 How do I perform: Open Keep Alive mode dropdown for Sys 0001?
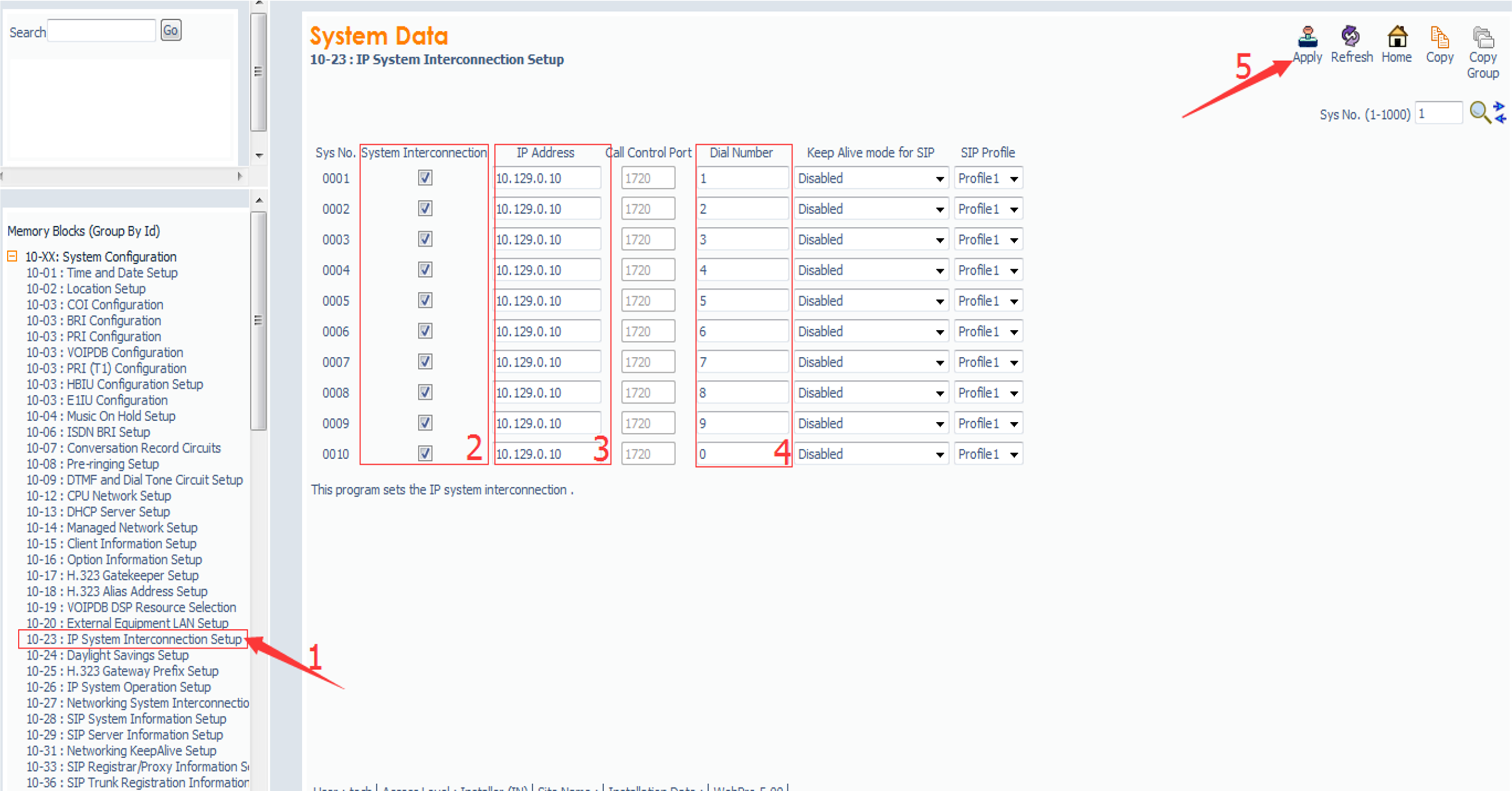(871, 178)
